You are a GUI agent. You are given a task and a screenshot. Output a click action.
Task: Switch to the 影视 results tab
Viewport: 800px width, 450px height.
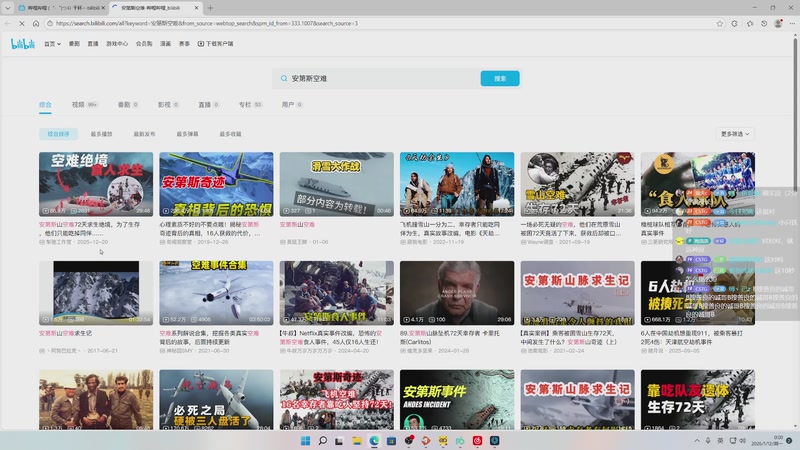168,105
